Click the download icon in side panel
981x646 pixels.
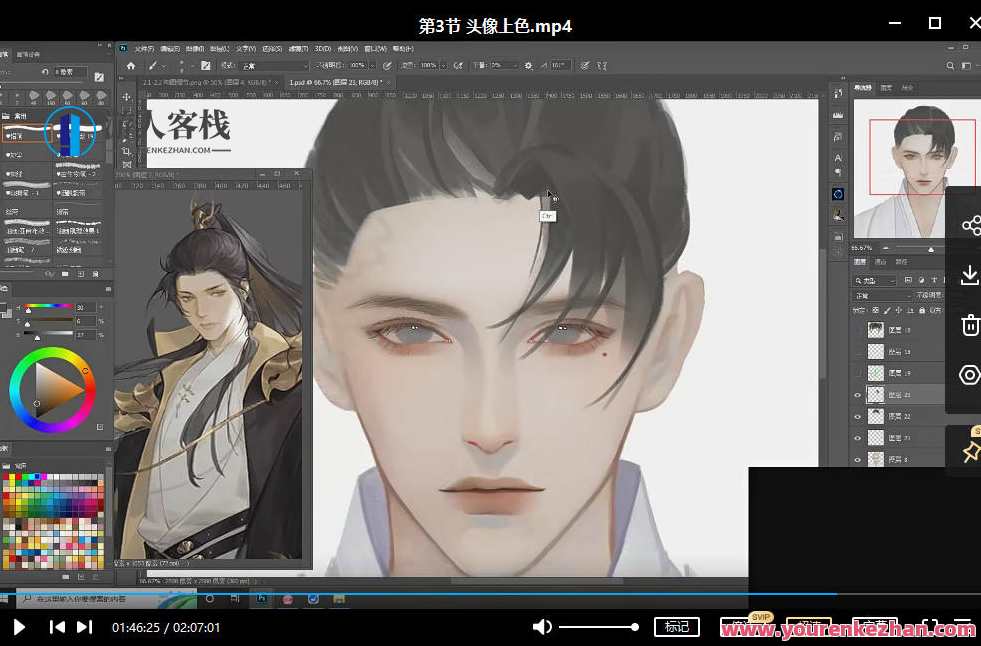(x=969, y=275)
